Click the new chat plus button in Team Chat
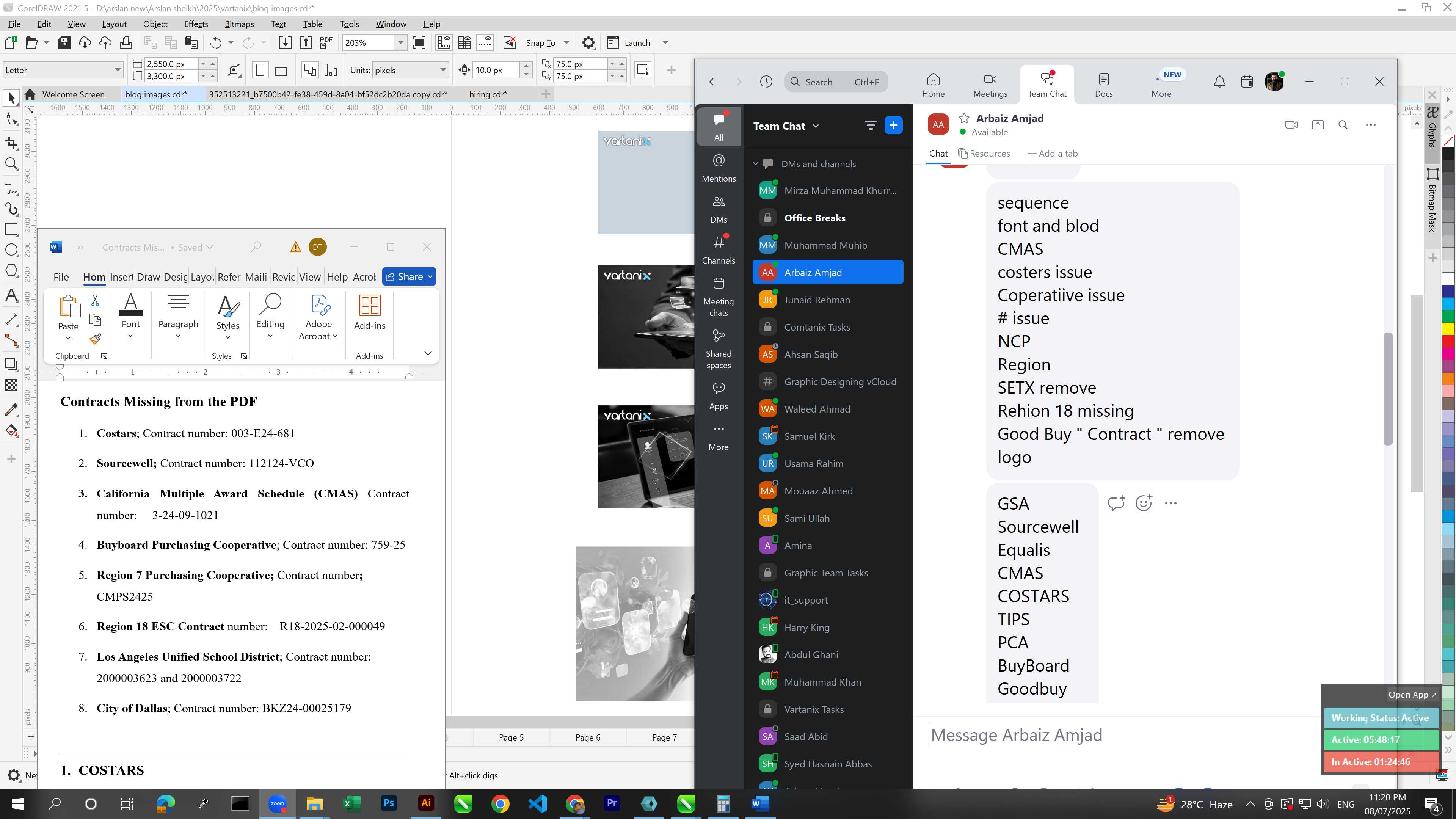Screen dimensions: 1456x819 894,126
